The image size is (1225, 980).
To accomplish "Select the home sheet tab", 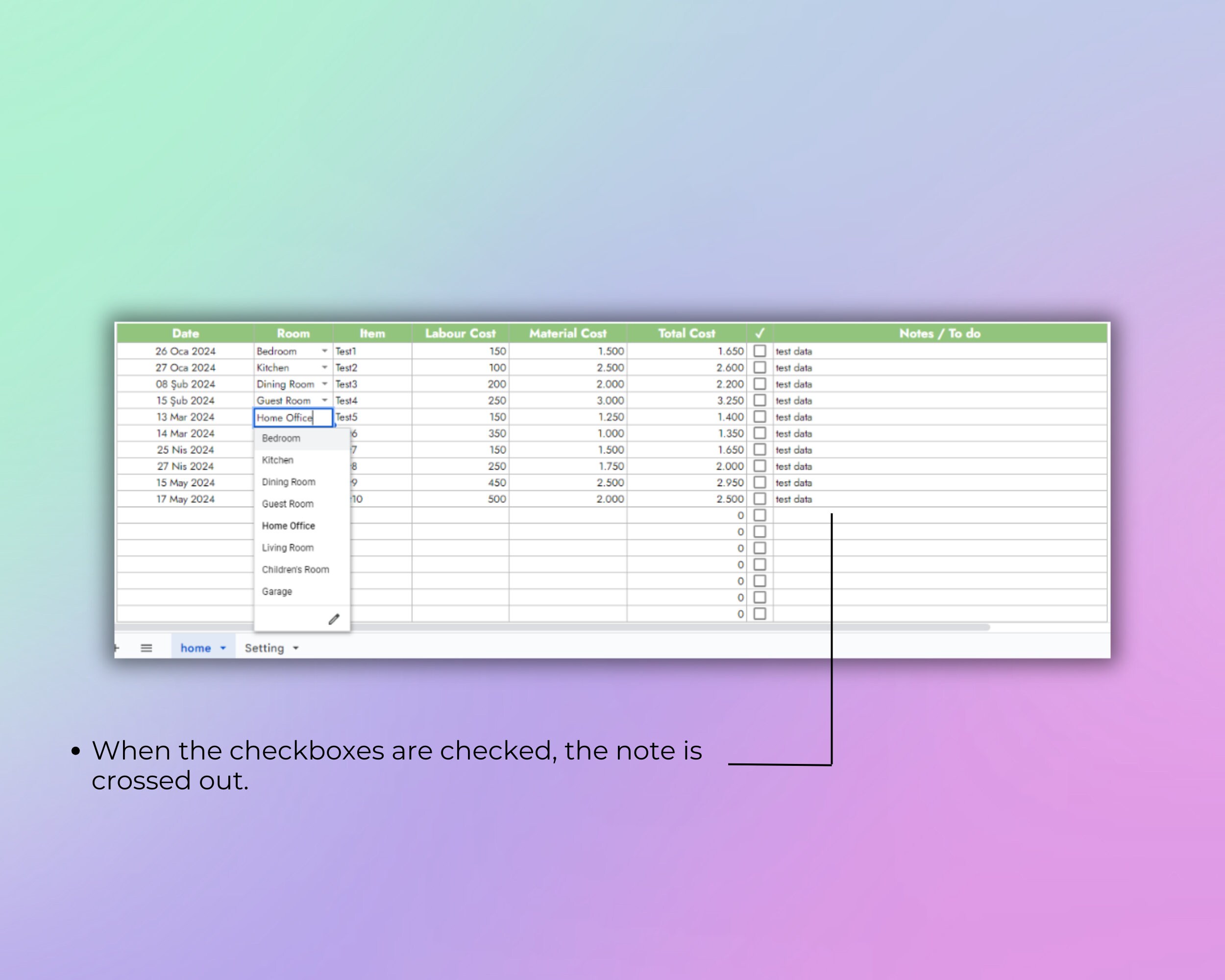I will [196, 648].
